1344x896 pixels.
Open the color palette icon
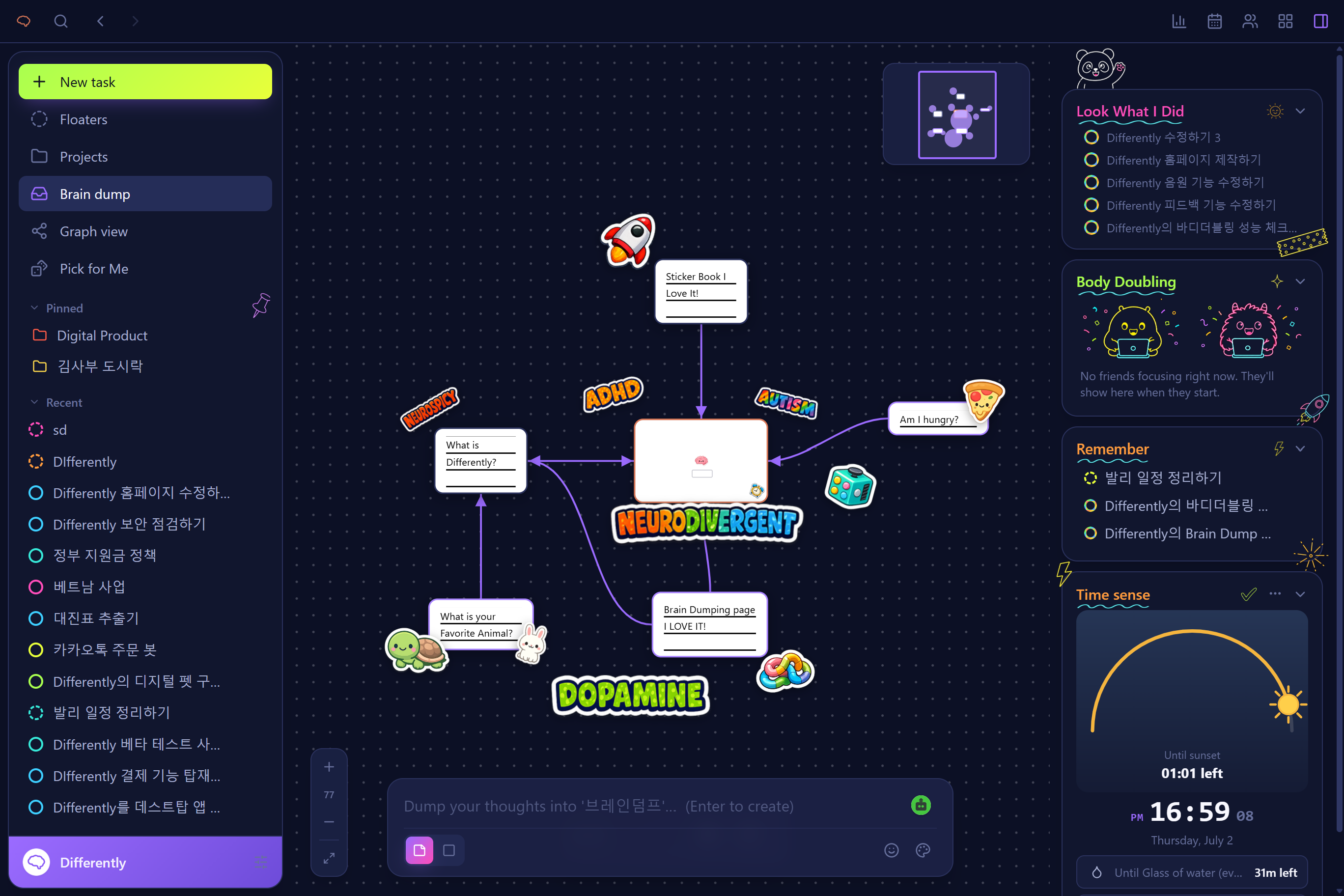pos(923,850)
